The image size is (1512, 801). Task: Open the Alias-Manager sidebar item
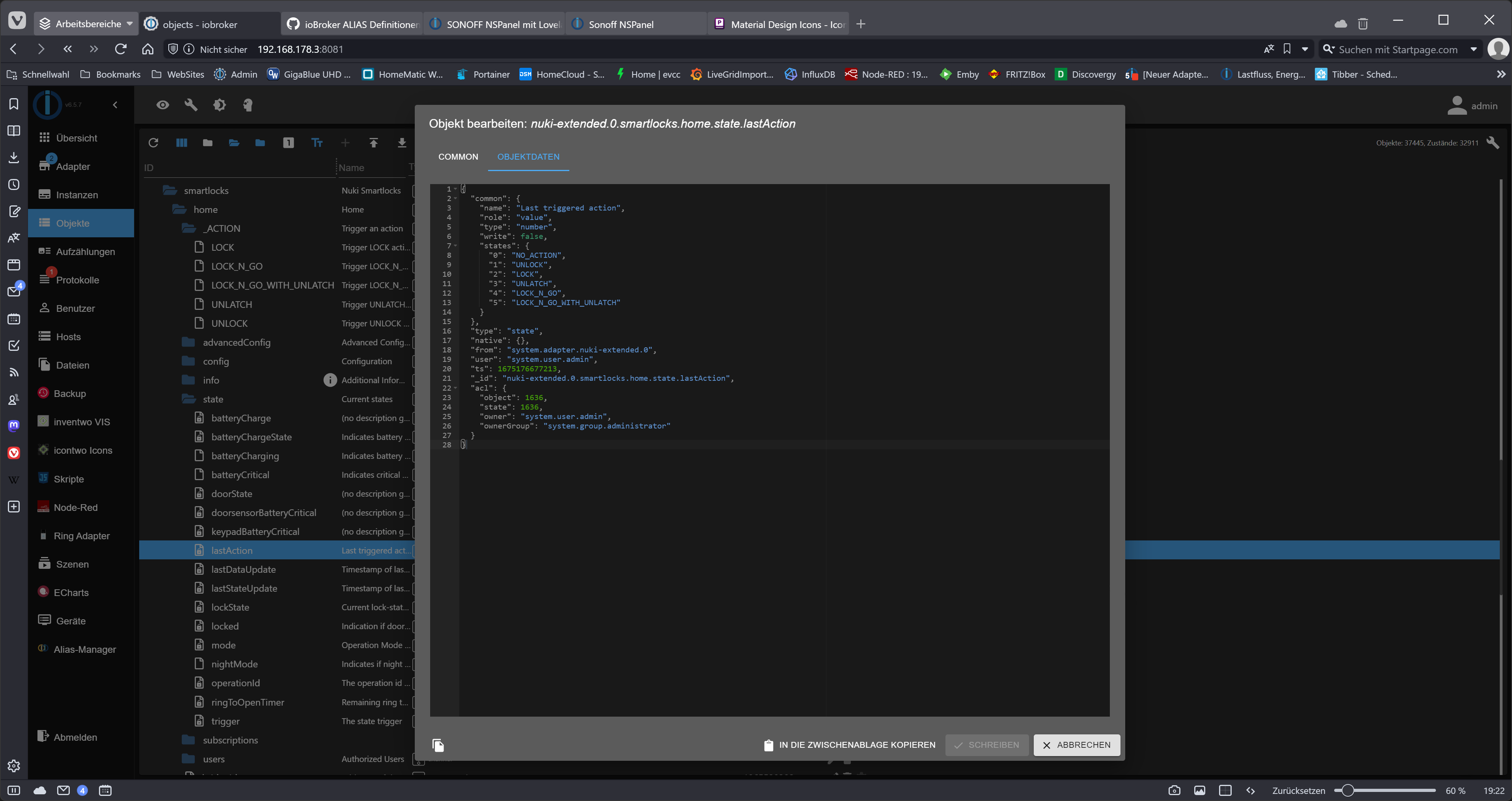[x=84, y=649]
